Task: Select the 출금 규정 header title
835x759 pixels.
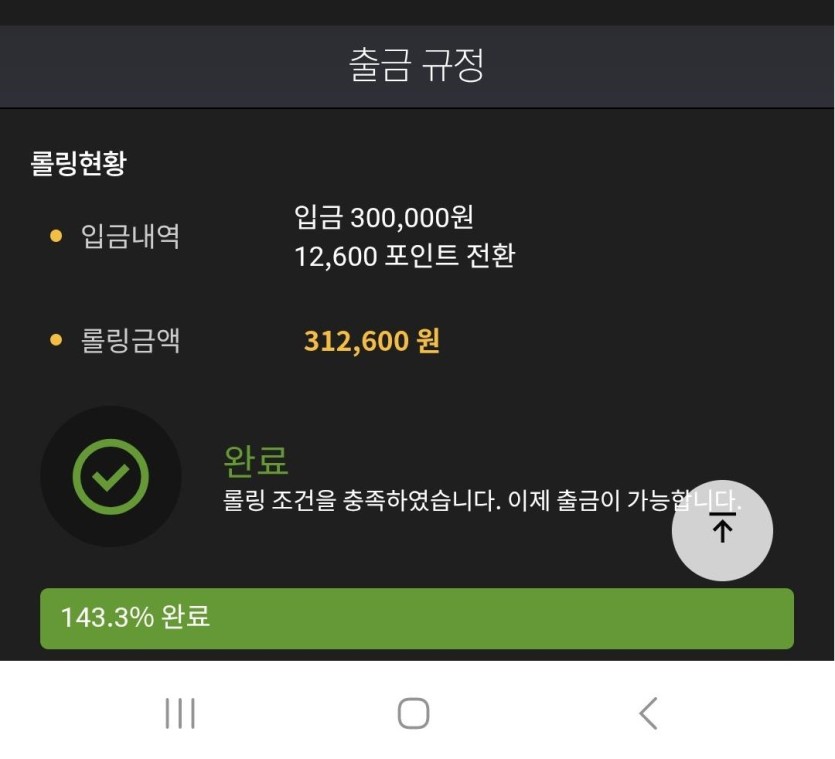Action: (x=417, y=66)
